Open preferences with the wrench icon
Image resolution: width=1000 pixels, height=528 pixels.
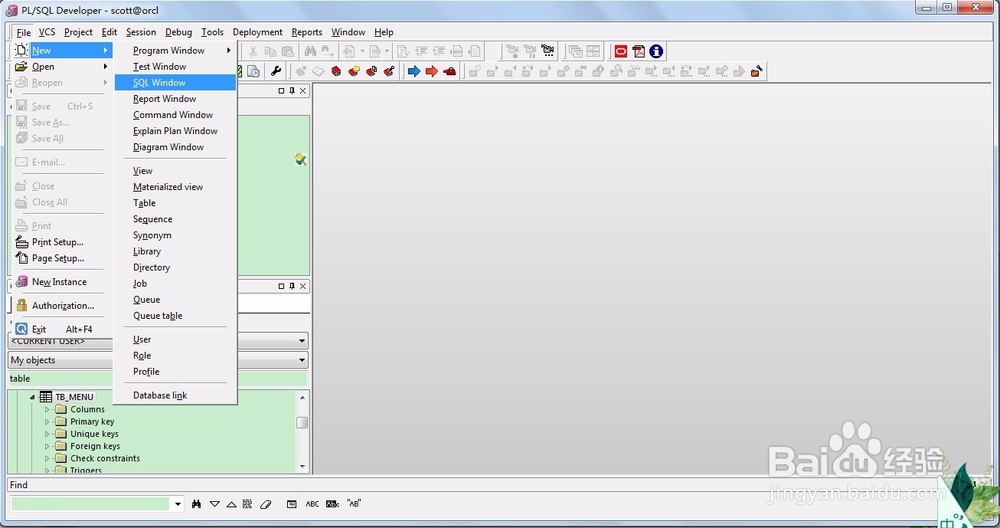[x=276, y=71]
